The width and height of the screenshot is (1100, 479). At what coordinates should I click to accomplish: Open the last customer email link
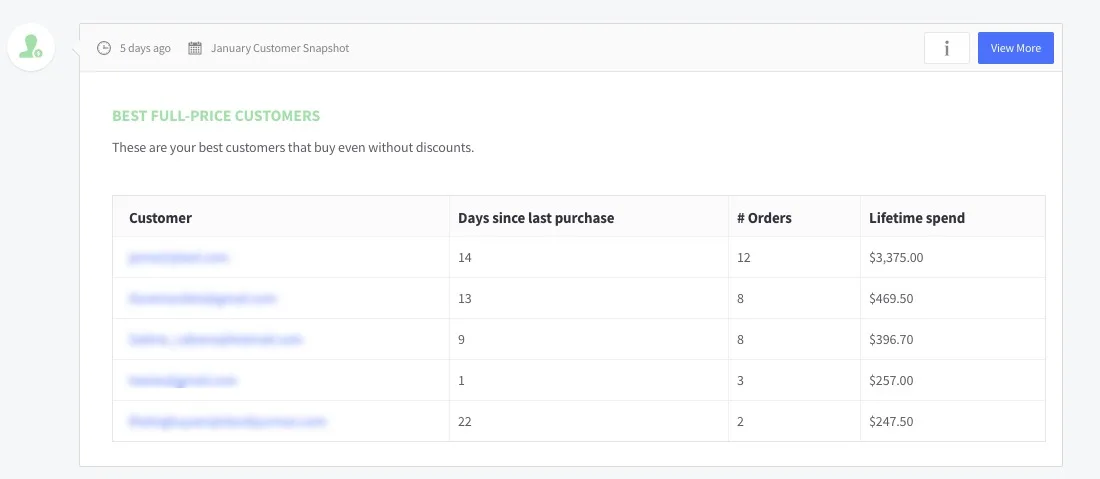227,422
